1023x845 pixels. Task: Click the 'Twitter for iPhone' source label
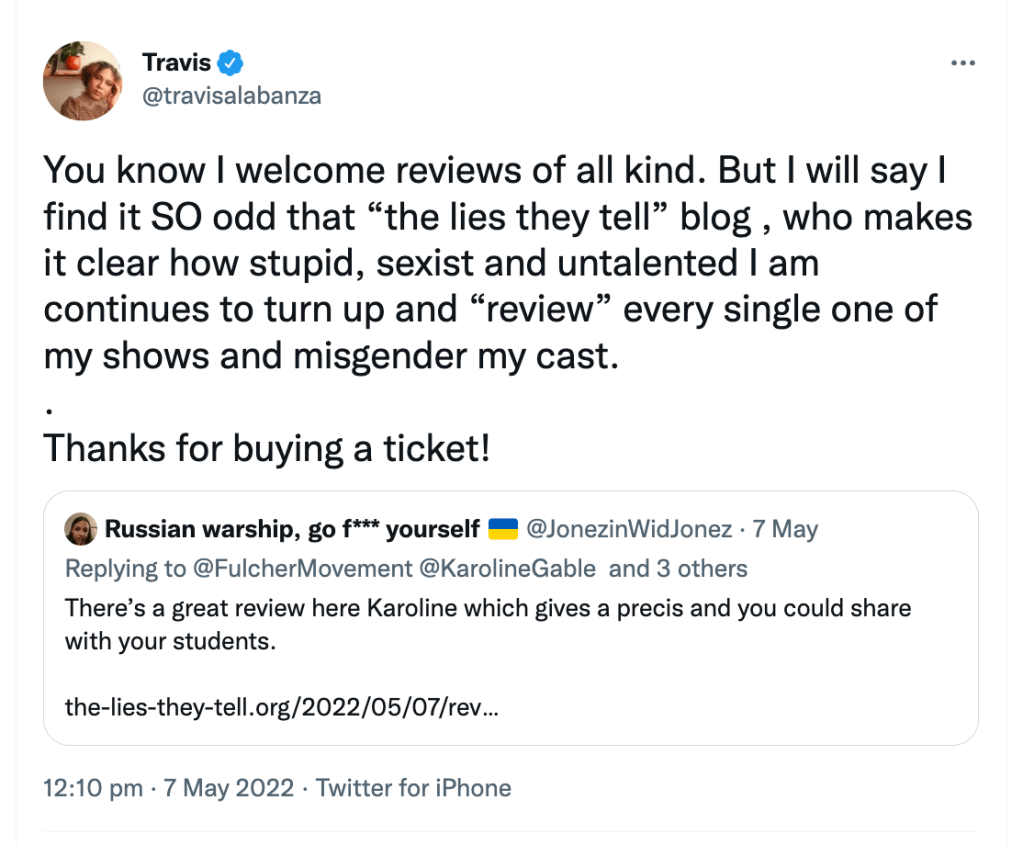click(x=413, y=788)
